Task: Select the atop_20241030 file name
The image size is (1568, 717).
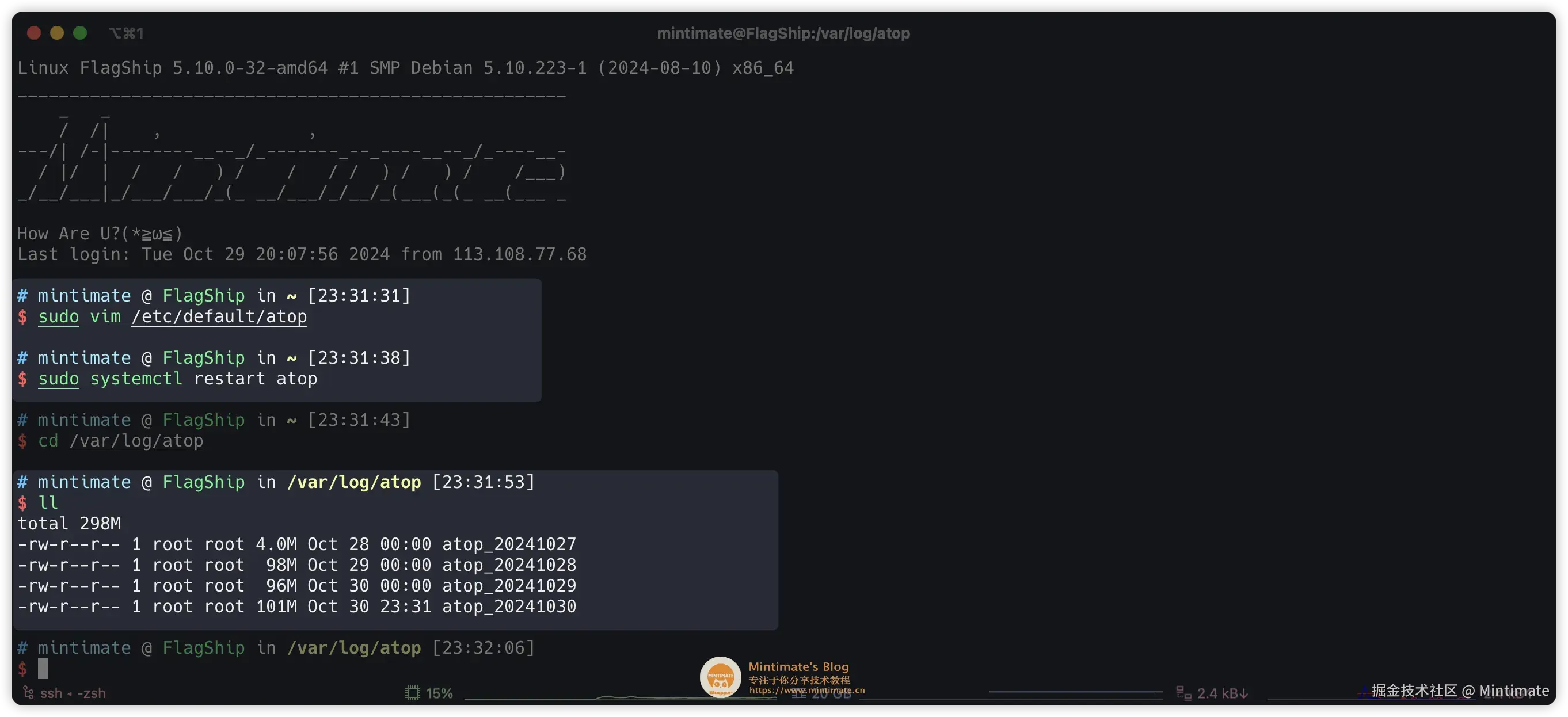Action: (508, 606)
